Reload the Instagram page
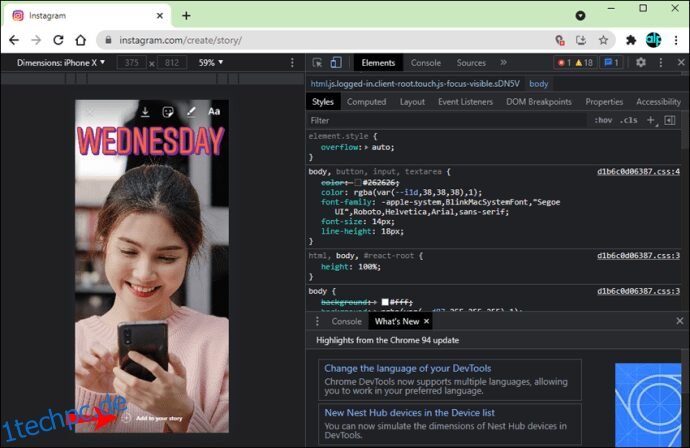The width and height of the screenshot is (690, 448). click(x=58, y=40)
